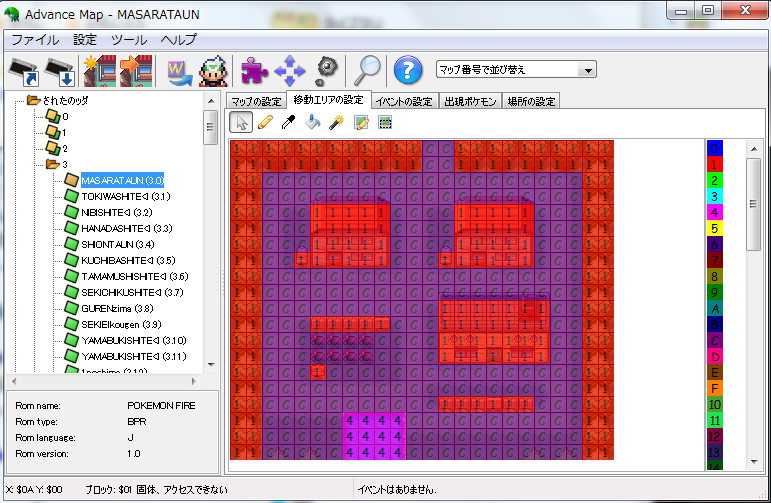This screenshot has height=503, width=771.
Task: Click the trainer character sprite toolbar icon
Action: click(x=211, y=70)
